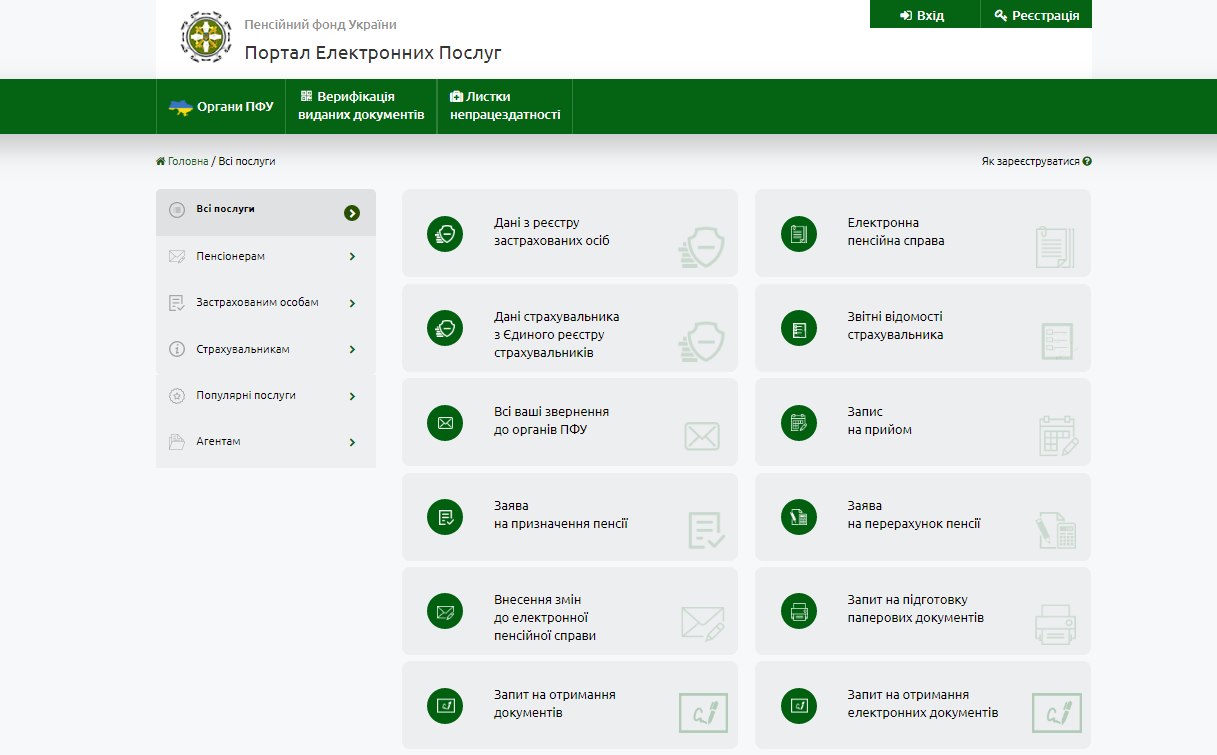Expand Всі послуги with the round arrow

(352, 212)
